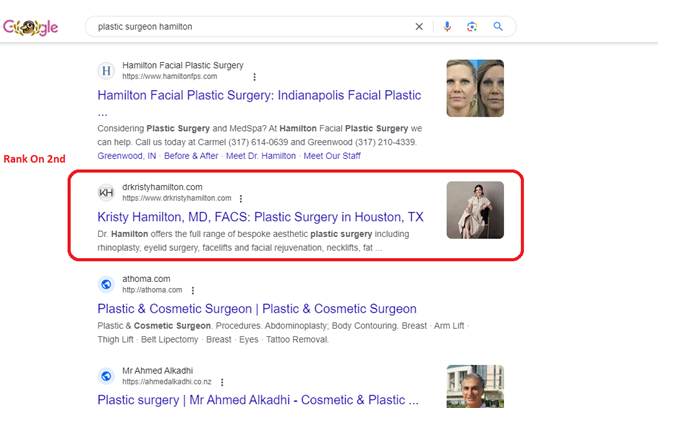The height and width of the screenshot is (422, 673).
Task: Click the 'Hamilton Facial Plastic Surgery' site name
Action: click(183, 65)
